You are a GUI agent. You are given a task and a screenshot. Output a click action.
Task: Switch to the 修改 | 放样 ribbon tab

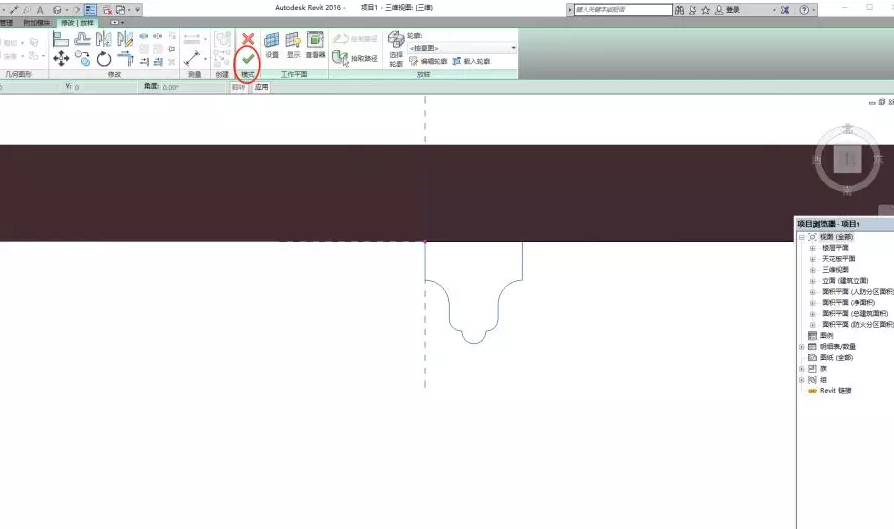(x=78, y=23)
